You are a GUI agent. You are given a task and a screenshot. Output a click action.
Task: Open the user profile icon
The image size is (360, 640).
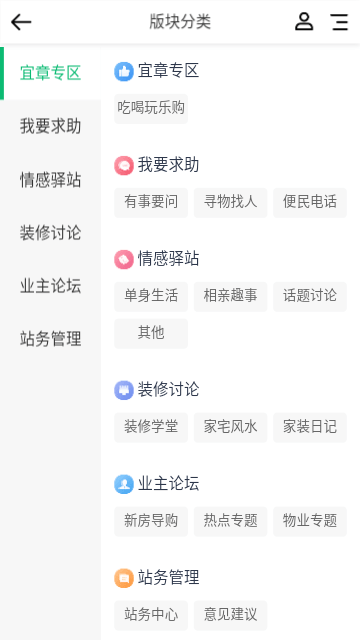[304, 22]
